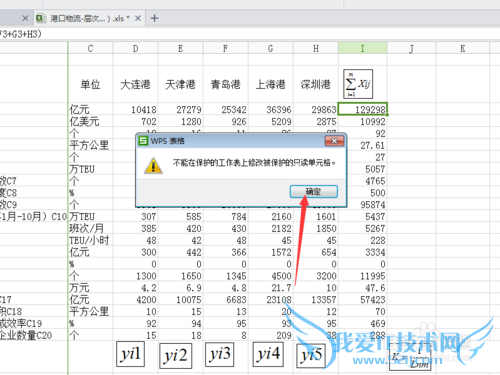This screenshot has height=375, width=500.
Task: Select column E header
Action: point(180,49)
